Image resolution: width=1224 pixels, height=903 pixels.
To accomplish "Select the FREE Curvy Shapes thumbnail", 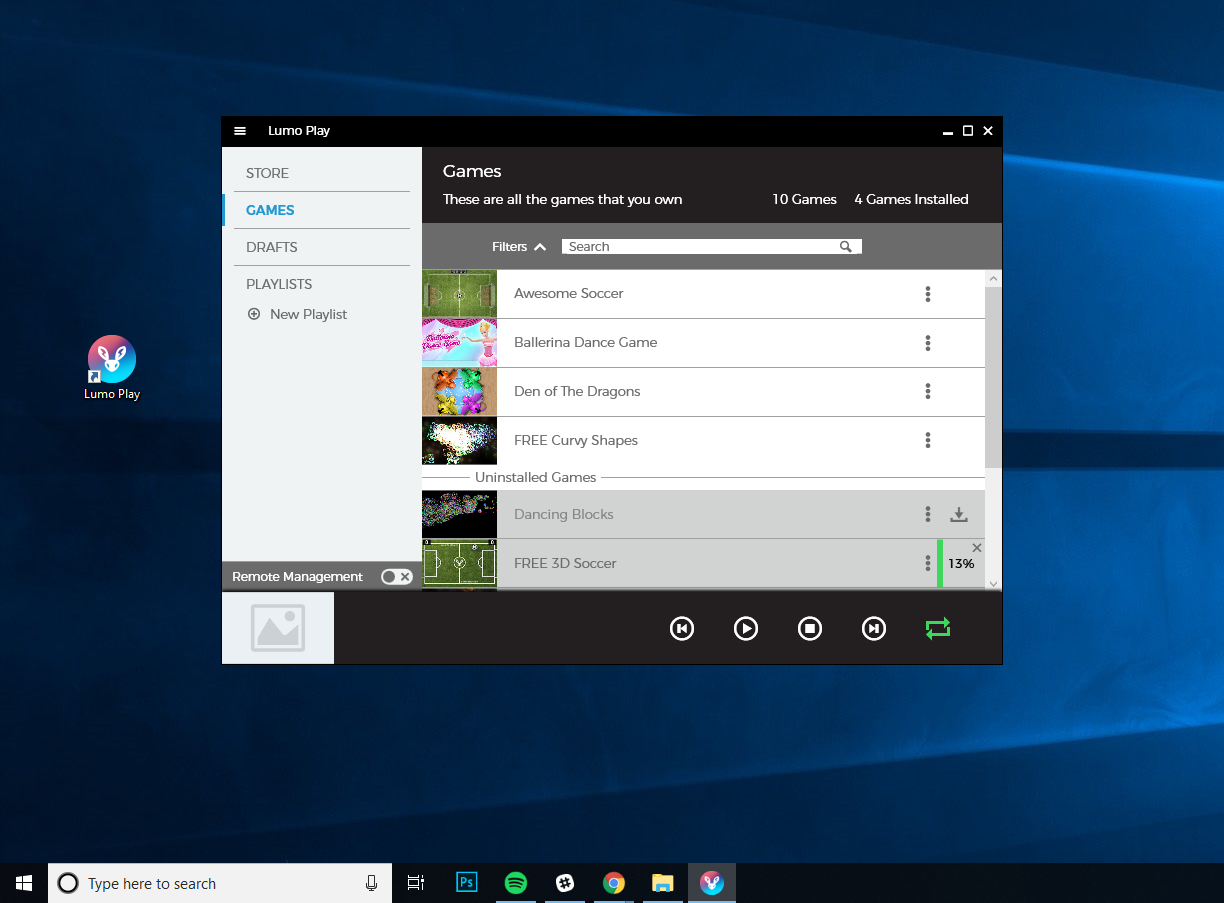I will point(459,441).
